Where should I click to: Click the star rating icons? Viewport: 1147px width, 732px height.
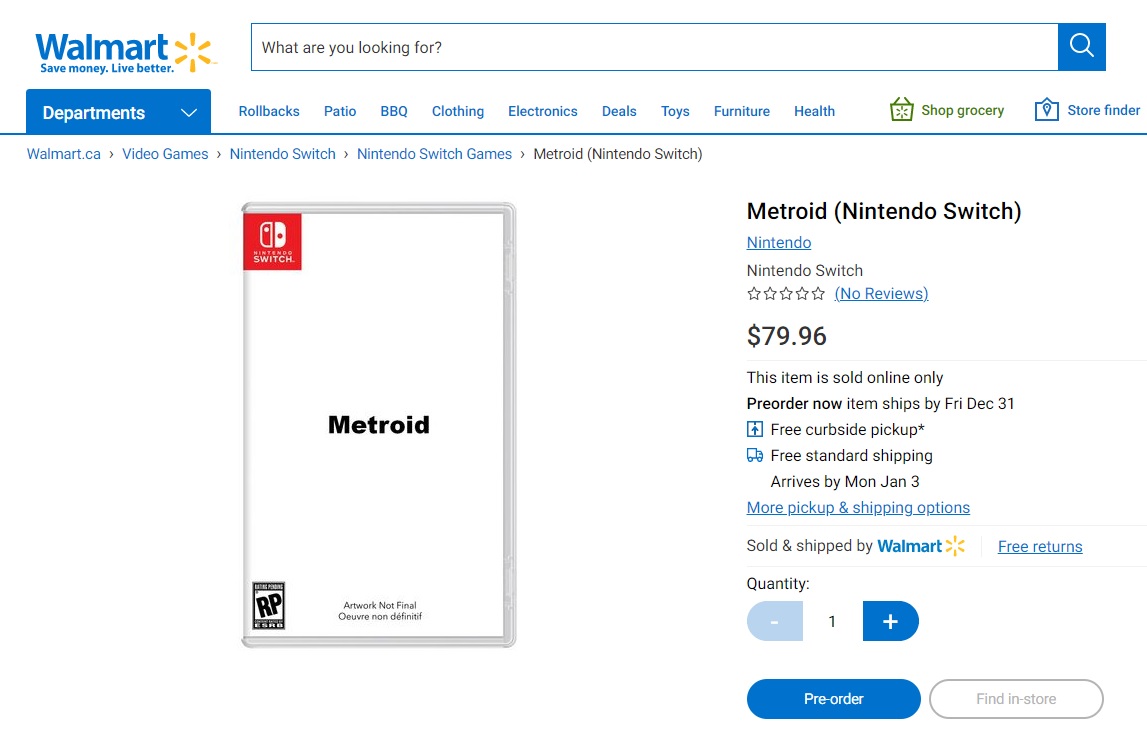coord(786,294)
